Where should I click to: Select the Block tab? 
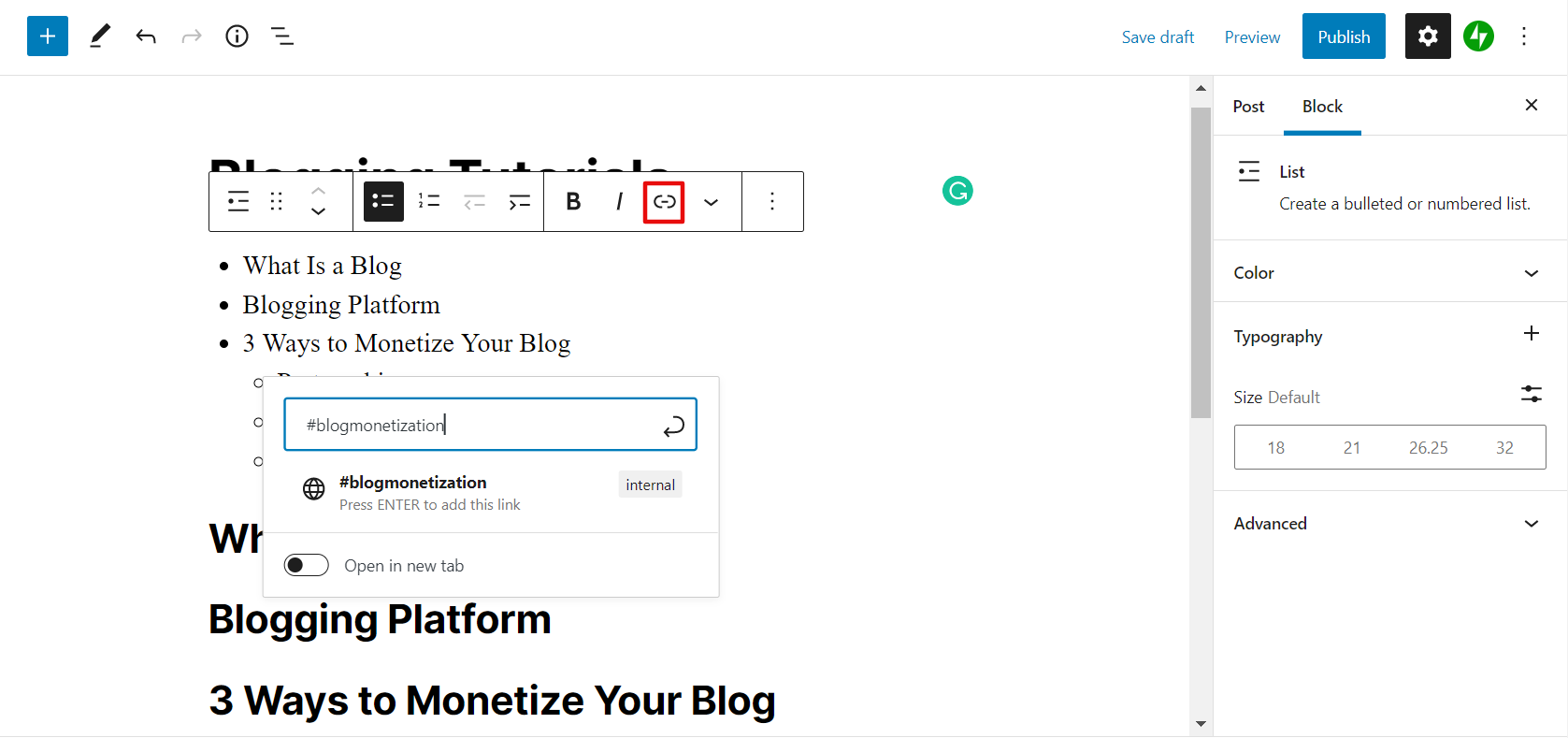tap(1322, 107)
